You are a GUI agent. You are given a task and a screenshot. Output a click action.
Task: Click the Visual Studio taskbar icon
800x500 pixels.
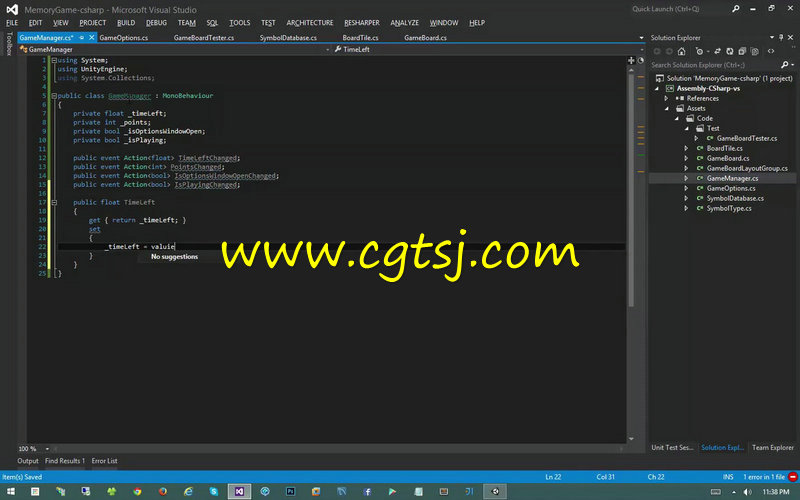(x=239, y=491)
